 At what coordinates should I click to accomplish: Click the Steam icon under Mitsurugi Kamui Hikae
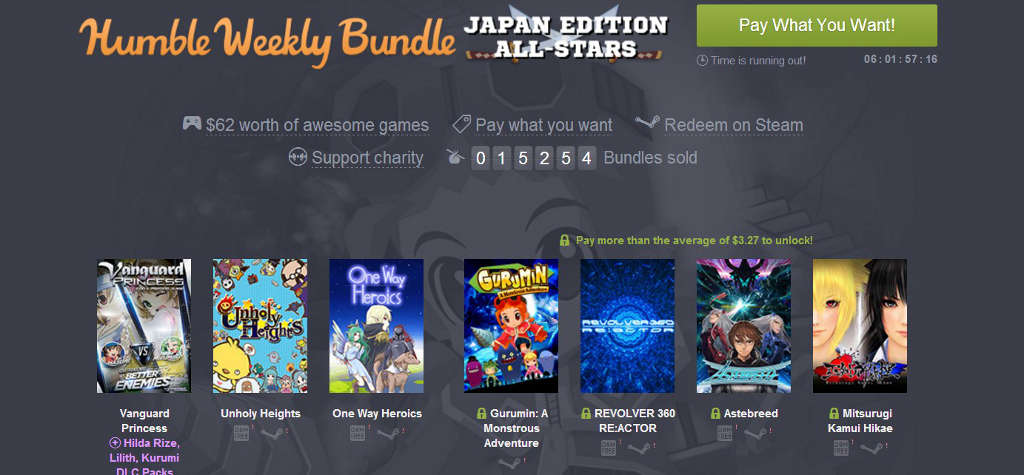(872, 448)
